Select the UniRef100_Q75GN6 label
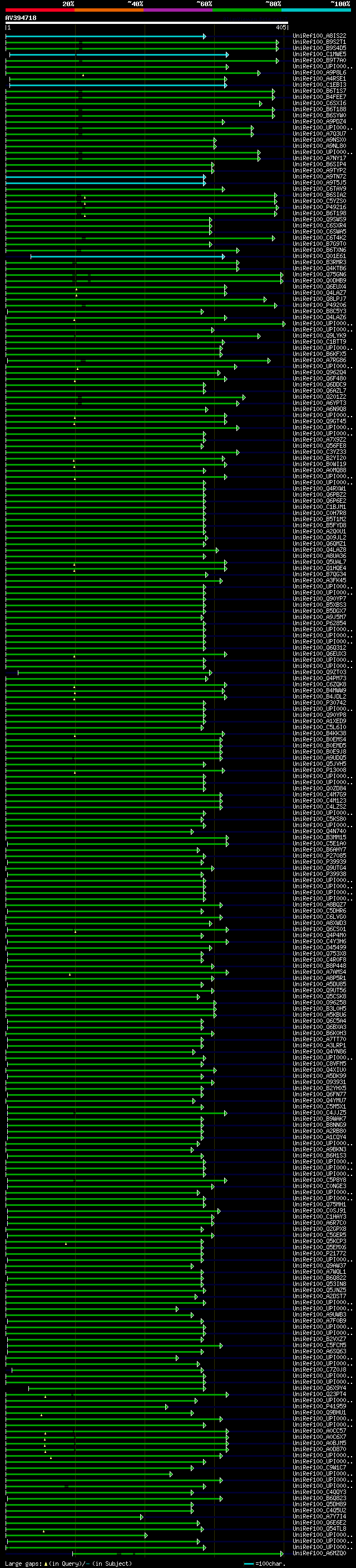Screen dimensions: 356x1568 (319, 275)
